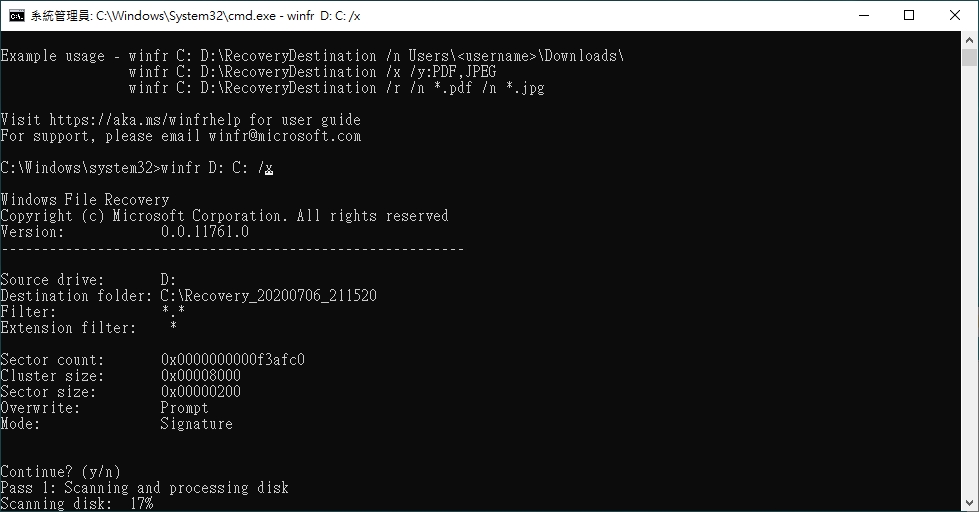Viewport: 979px width, 512px height.
Task: Click the Windows File Recovery heading text
Action: click(x=84, y=200)
